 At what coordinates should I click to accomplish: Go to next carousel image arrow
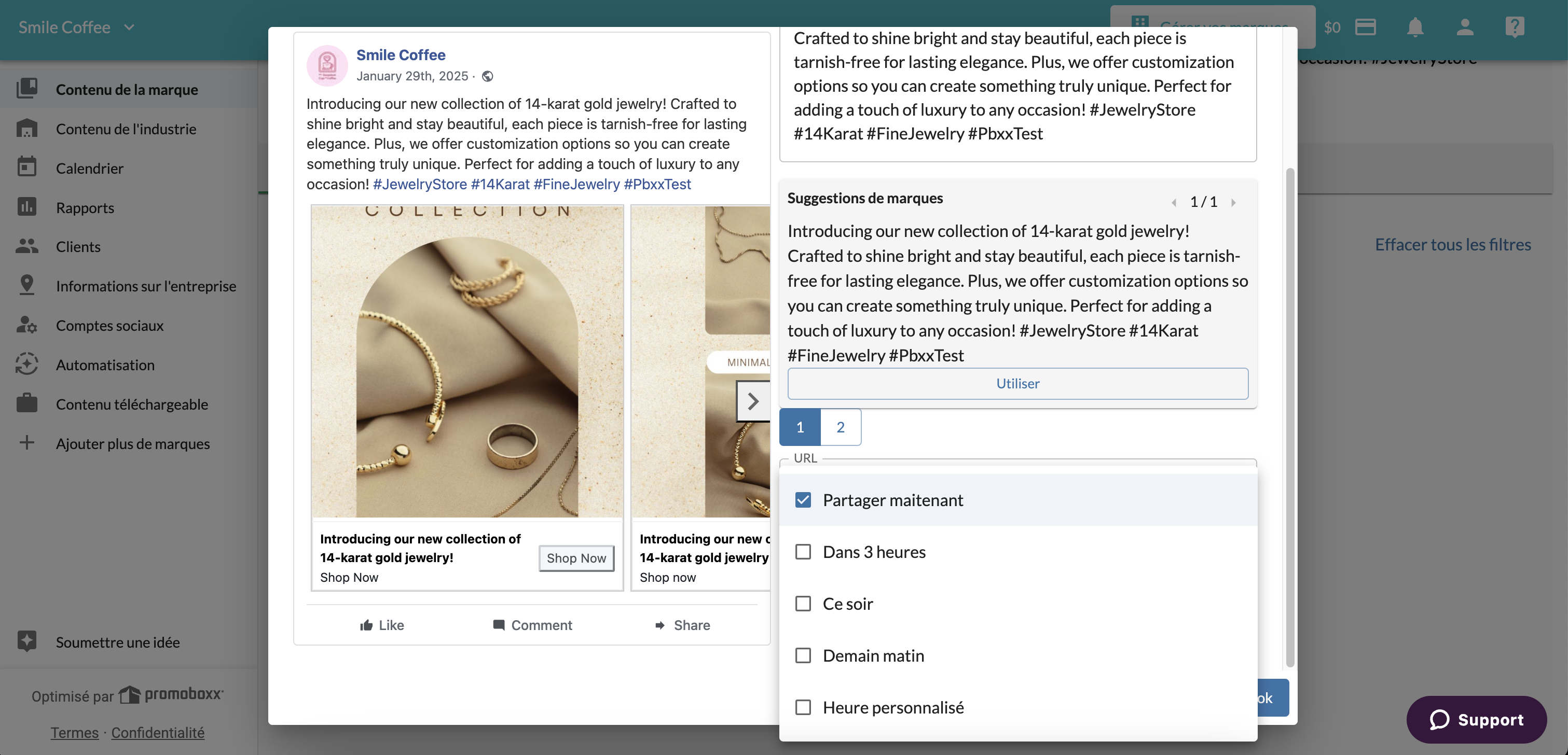coord(753,401)
